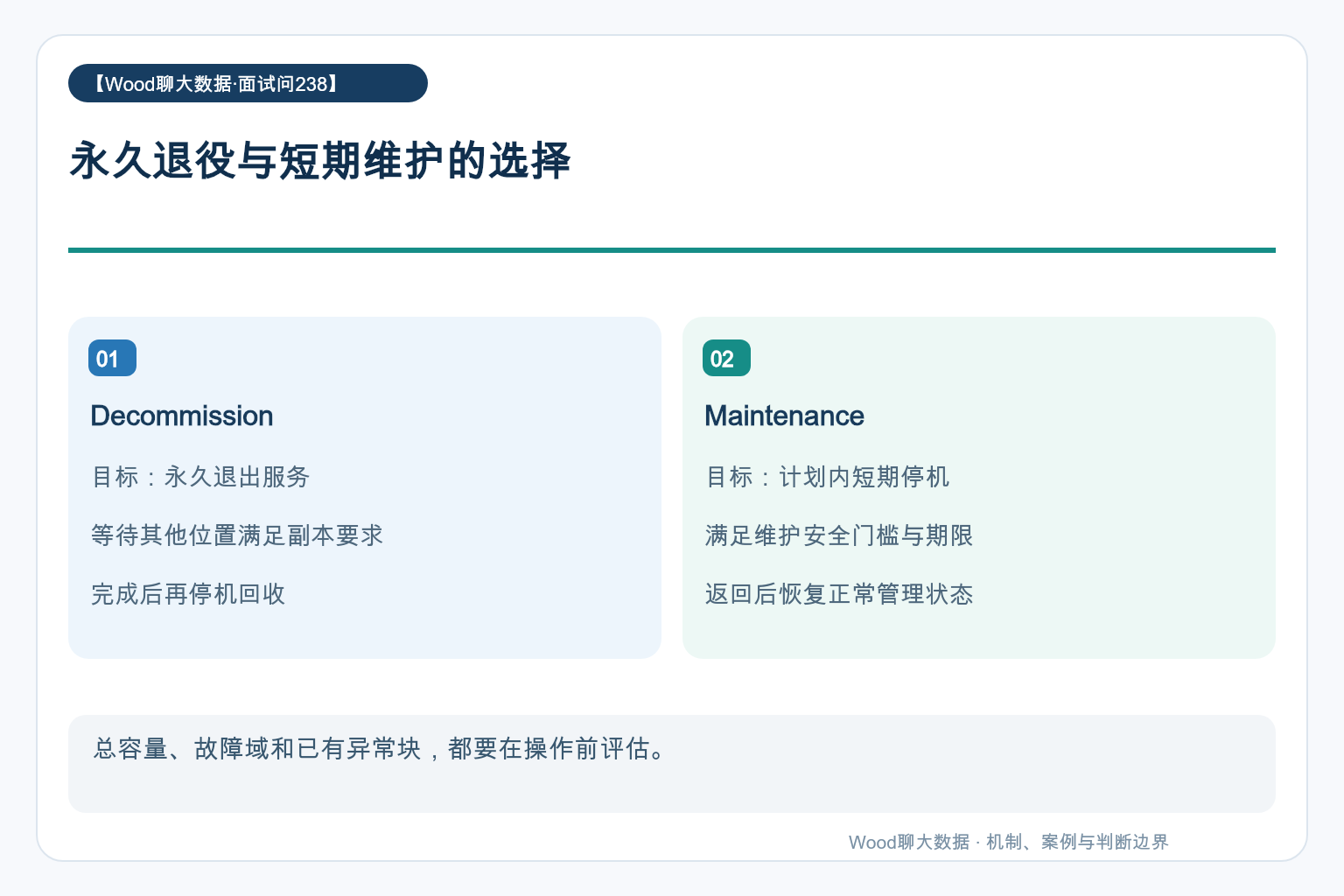Click the line 目标：永久退出服务

[x=200, y=477]
